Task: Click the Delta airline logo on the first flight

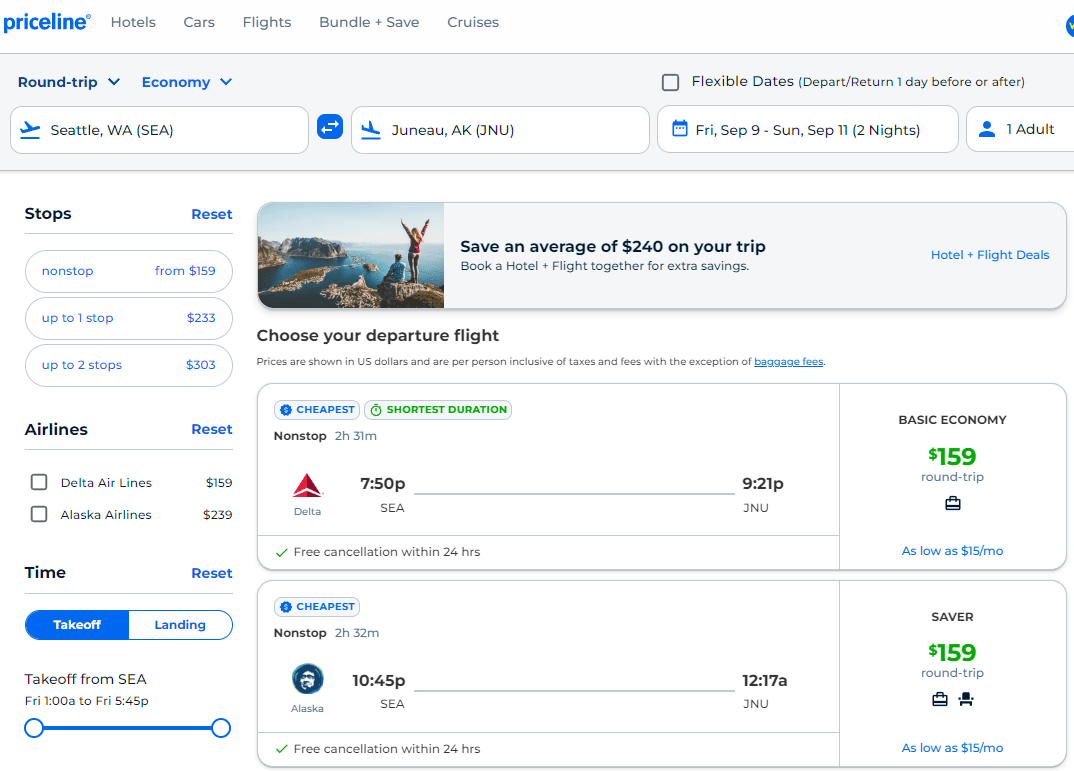Action: coord(307,485)
